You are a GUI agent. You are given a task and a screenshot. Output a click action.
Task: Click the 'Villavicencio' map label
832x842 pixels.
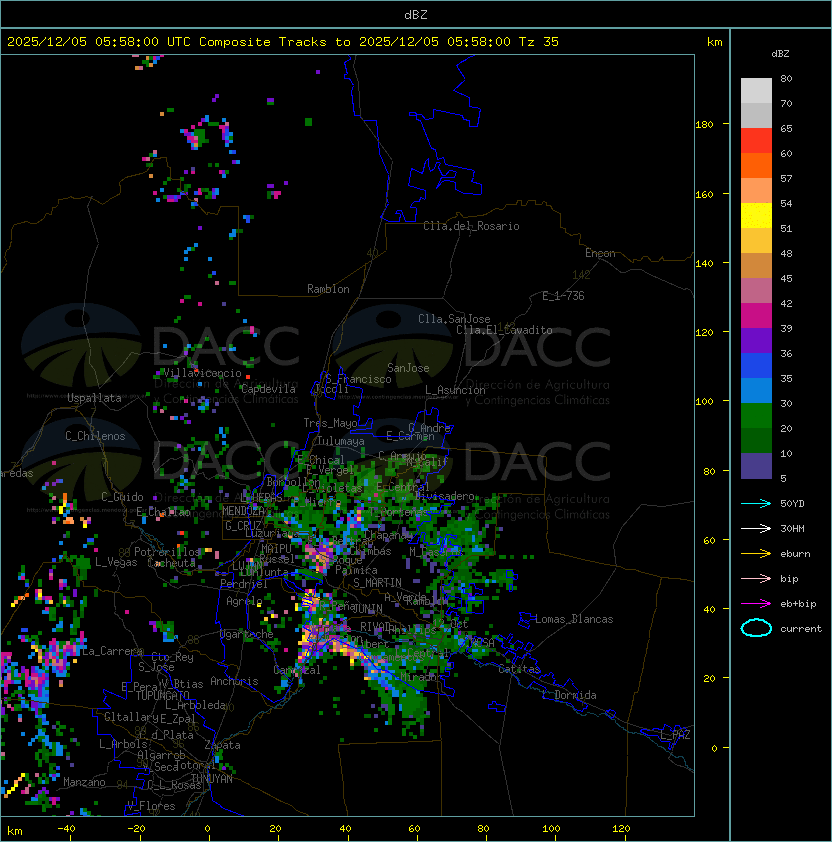coord(202,373)
